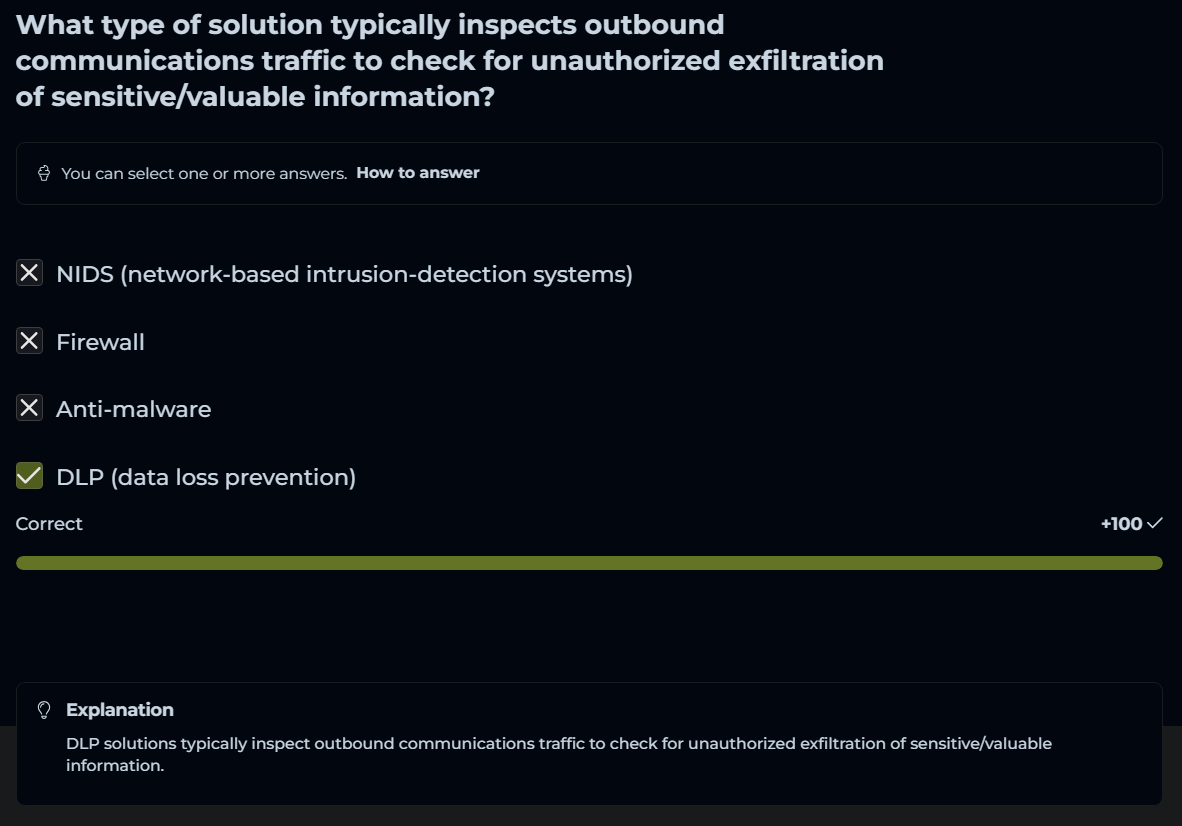Click the question title about outbound traffic
The width and height of the screenshot is (1182, 826).
tap(450, 60)
